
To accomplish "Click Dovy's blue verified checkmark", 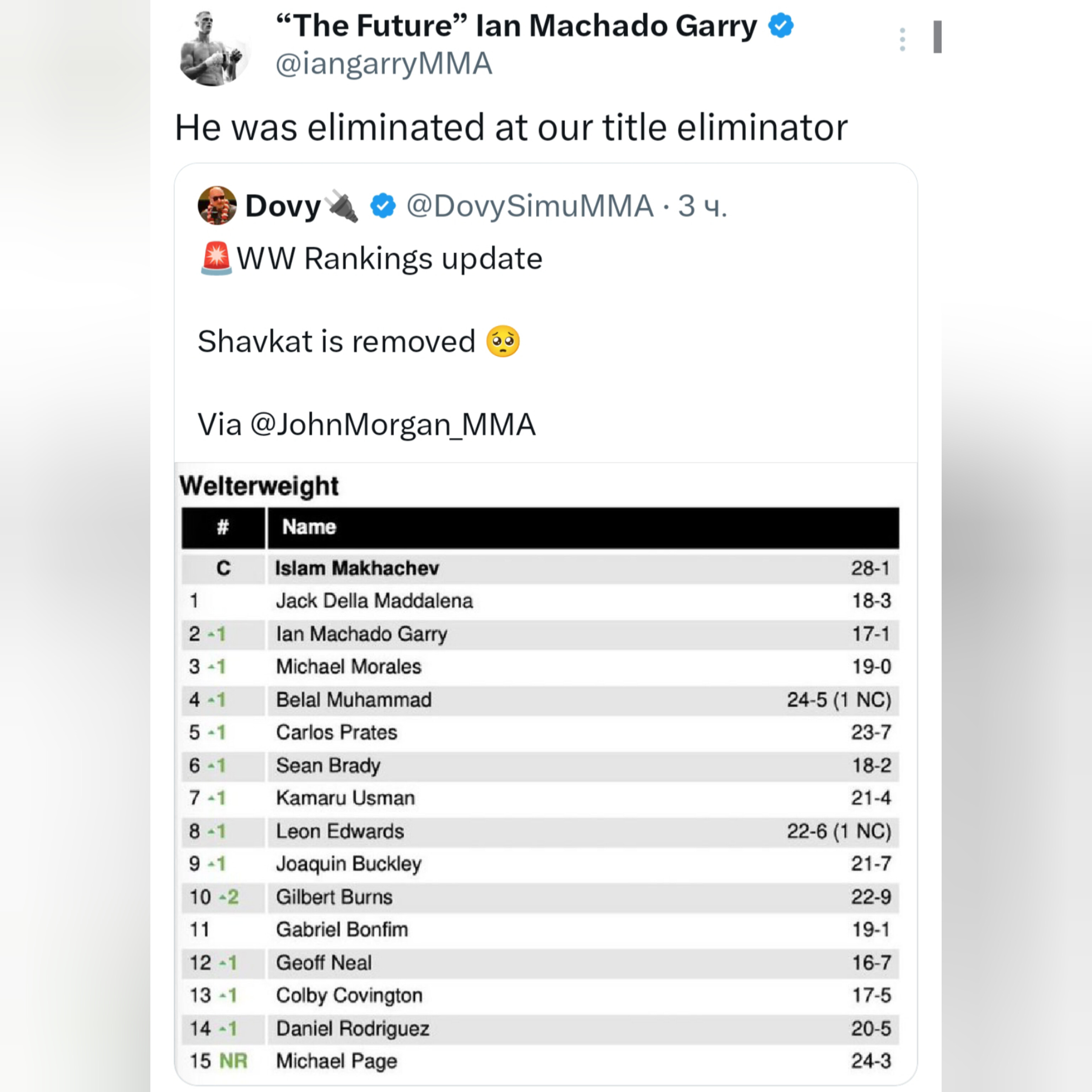I will pos(382,206).
